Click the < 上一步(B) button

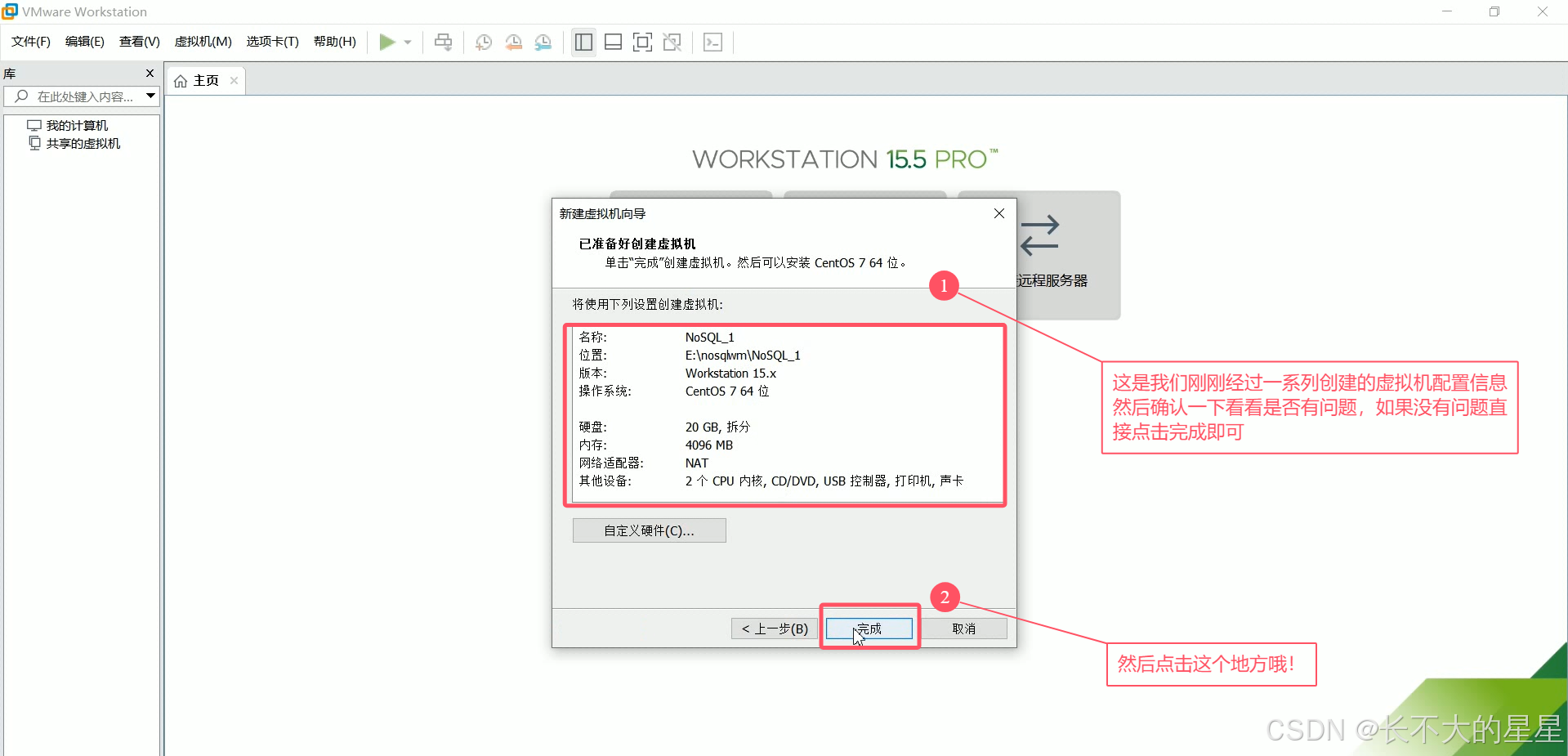tap(775, 629)
